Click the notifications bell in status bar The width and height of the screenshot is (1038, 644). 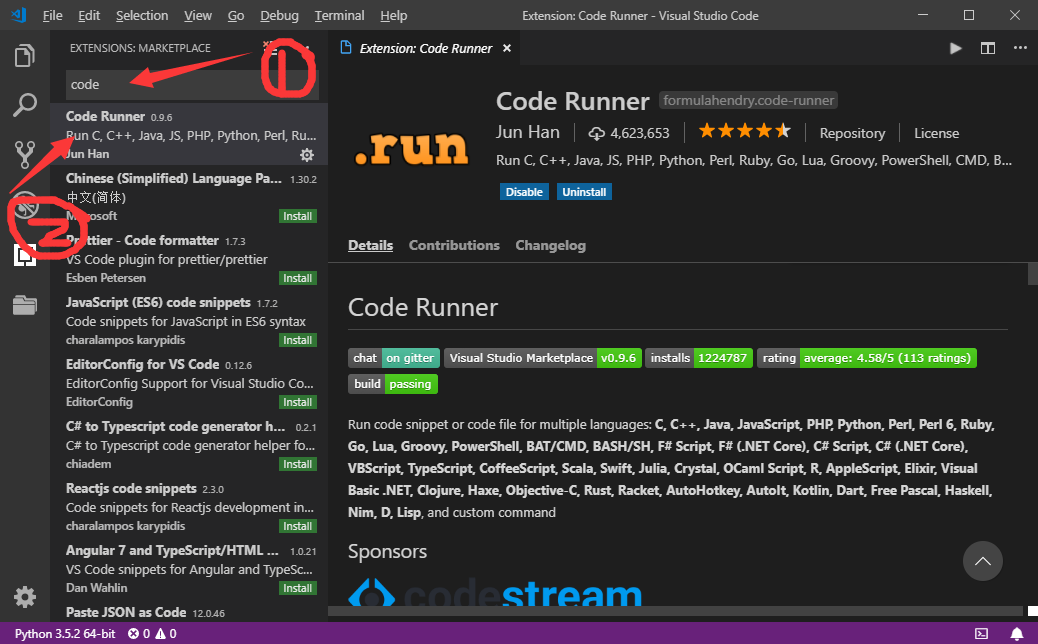(x=1016, y=633)
